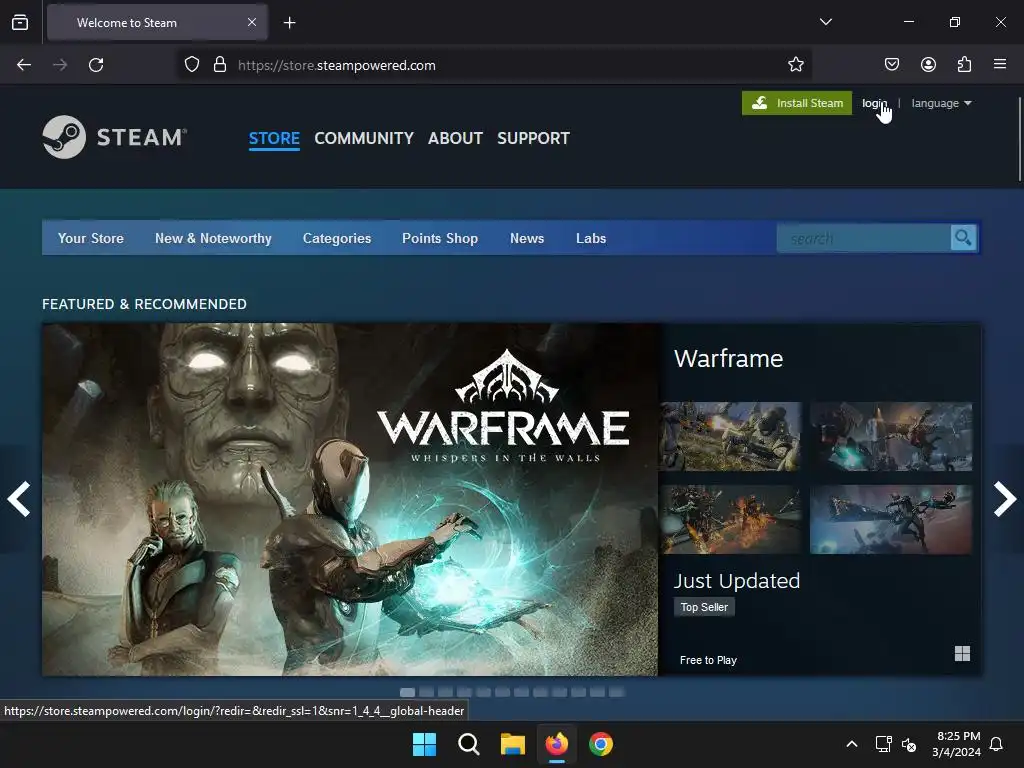Click the store search input field
Image resolution: width=1024 pixels, height=768 pixels.
pos(863,238)
